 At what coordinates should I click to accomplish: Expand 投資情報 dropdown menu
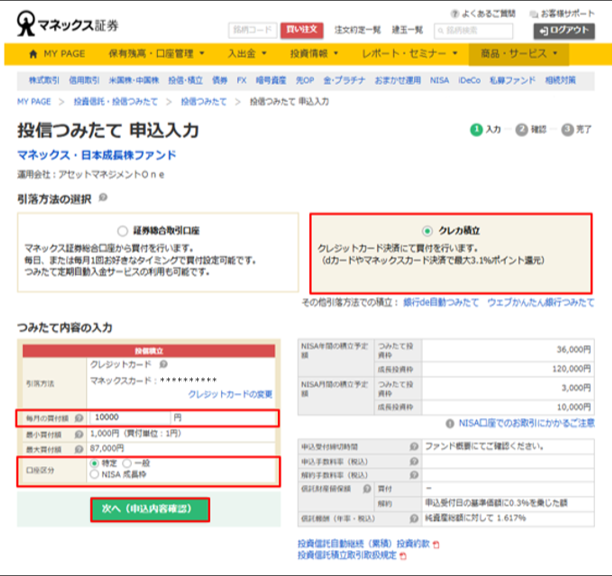[314, 54]
